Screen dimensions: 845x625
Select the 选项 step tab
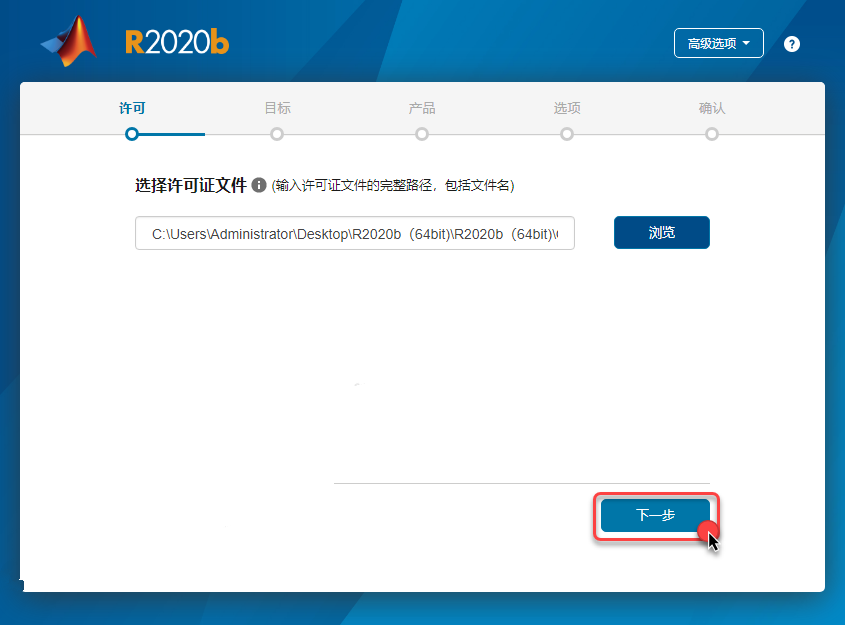567,108
